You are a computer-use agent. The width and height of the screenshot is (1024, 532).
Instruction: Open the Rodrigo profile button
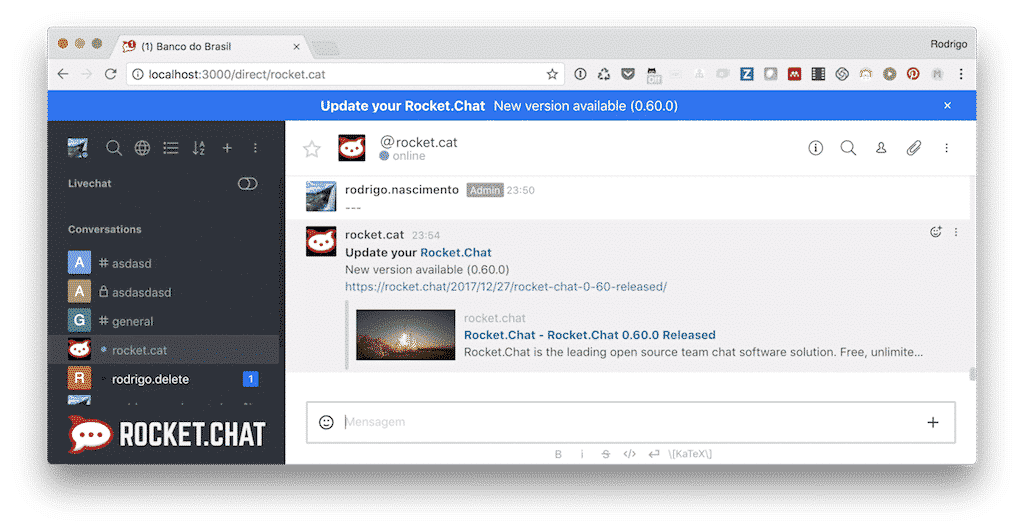click(x=949, y=44)
